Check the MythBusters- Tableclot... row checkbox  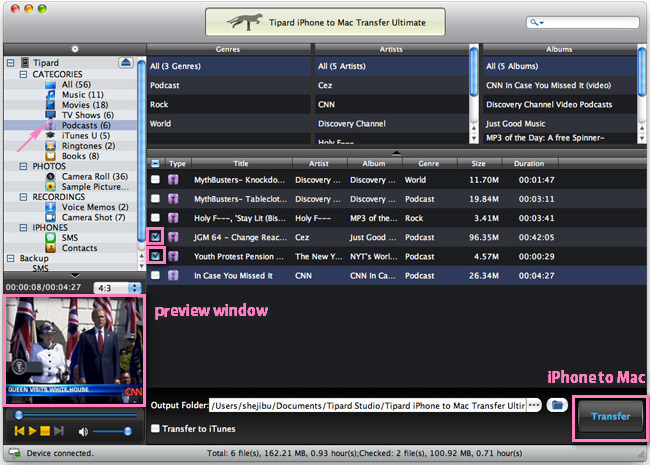coord(155,199)
